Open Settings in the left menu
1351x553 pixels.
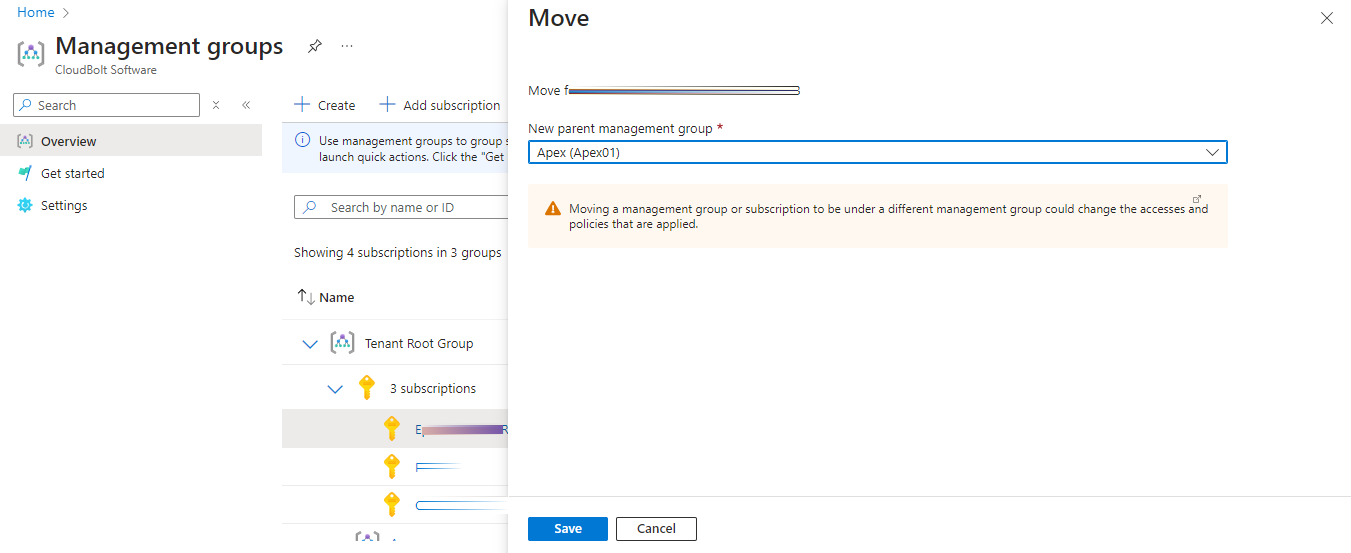point(64,205)
